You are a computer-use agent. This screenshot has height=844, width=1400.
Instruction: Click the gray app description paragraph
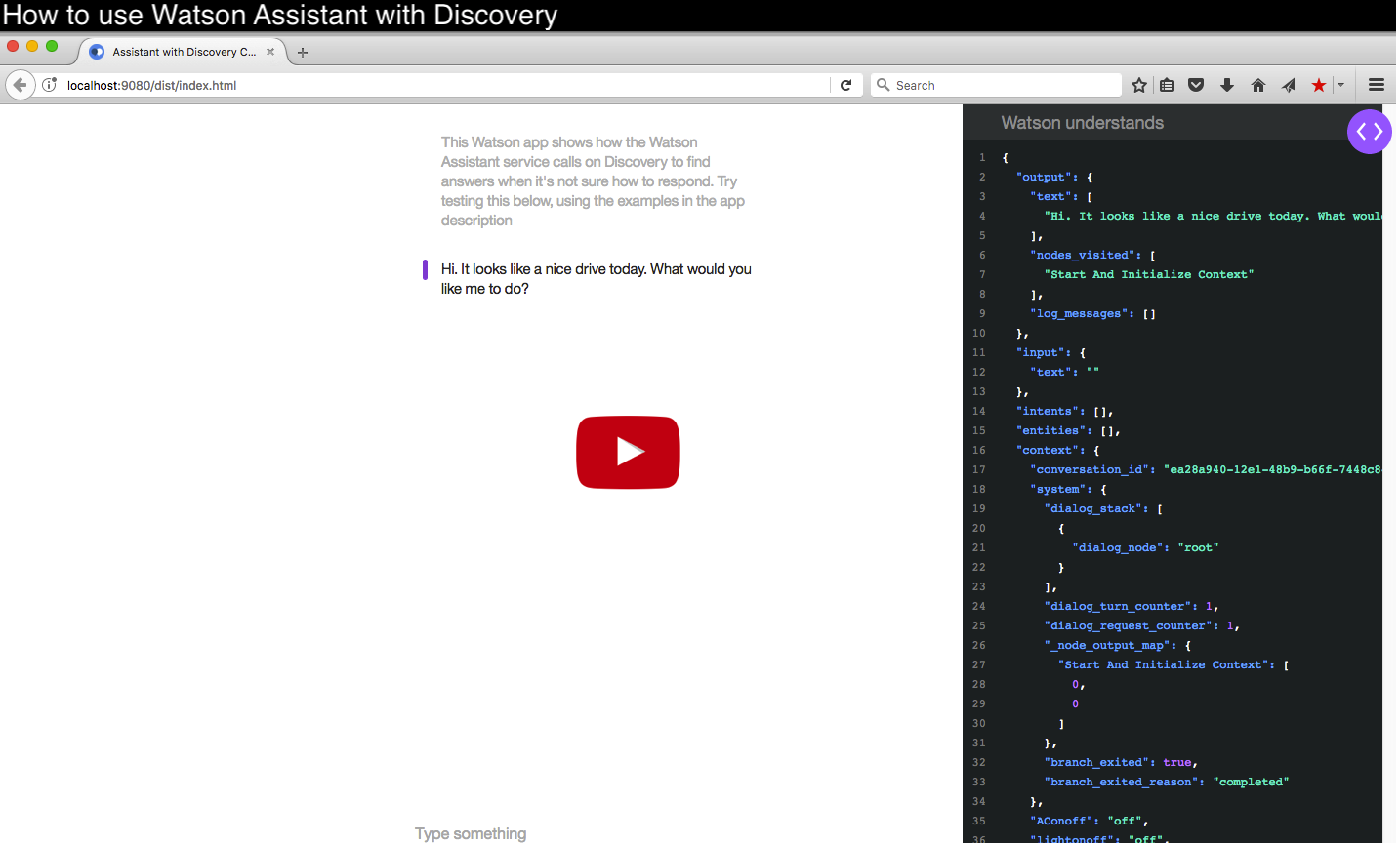pos(593,181)
